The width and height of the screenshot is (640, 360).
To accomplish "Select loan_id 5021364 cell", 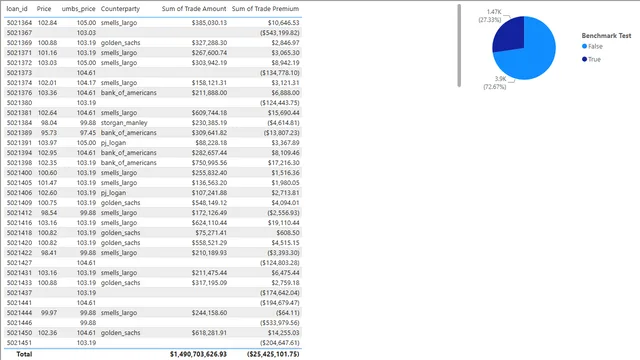I will click(x=19, y=23).
